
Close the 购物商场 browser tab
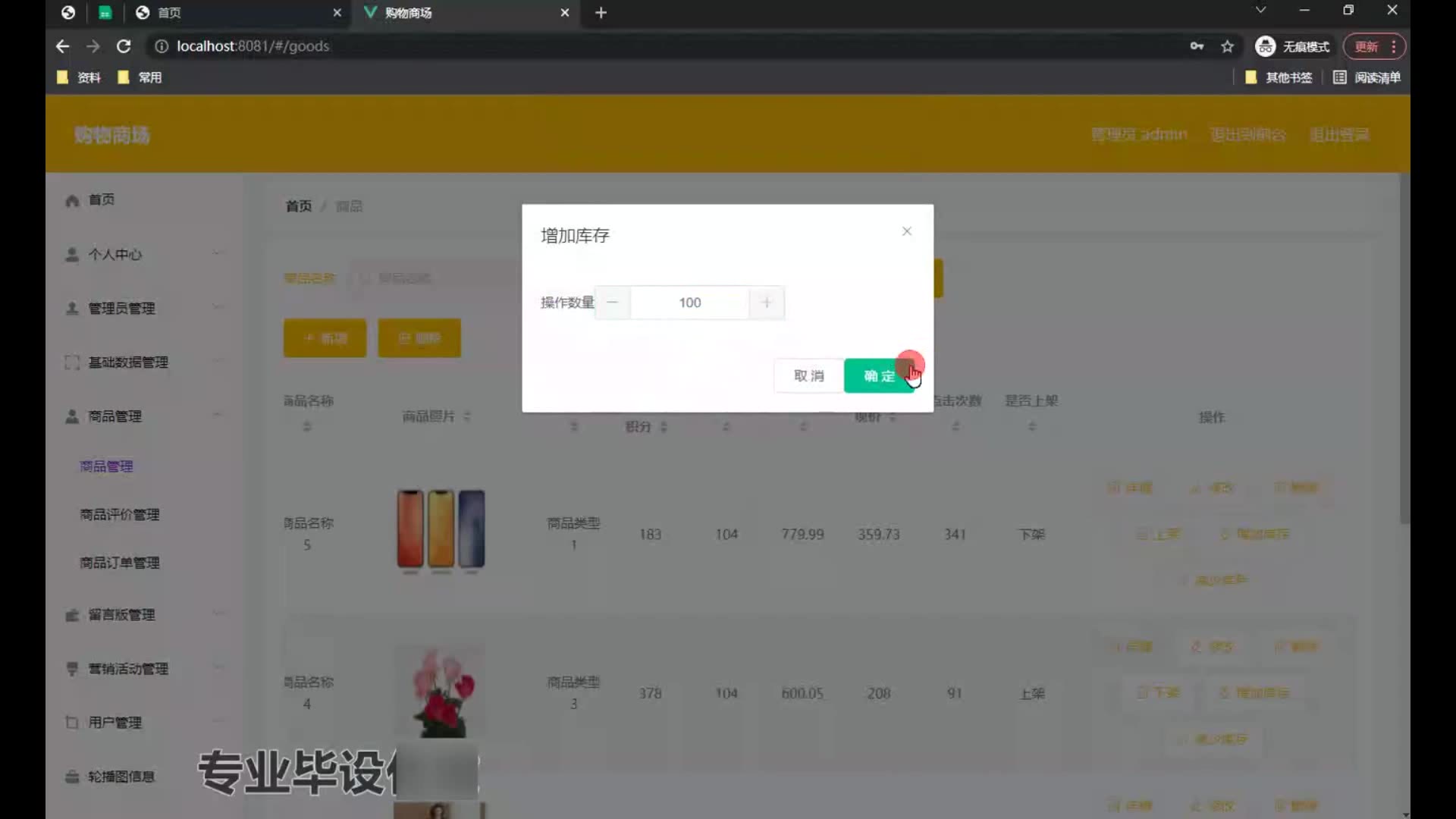coord(564,13)
